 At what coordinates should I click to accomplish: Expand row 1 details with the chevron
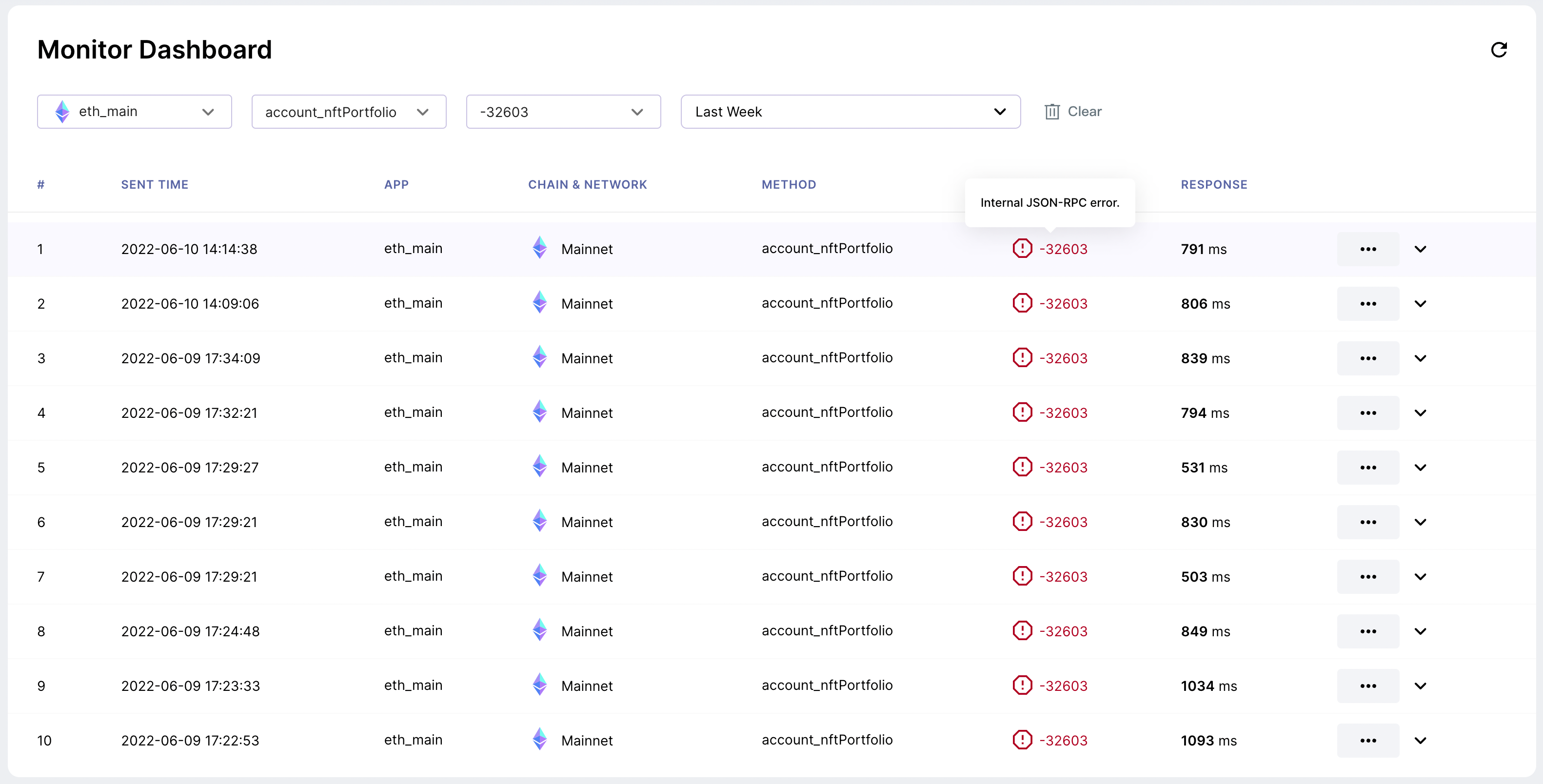(x=1420, y=249)
